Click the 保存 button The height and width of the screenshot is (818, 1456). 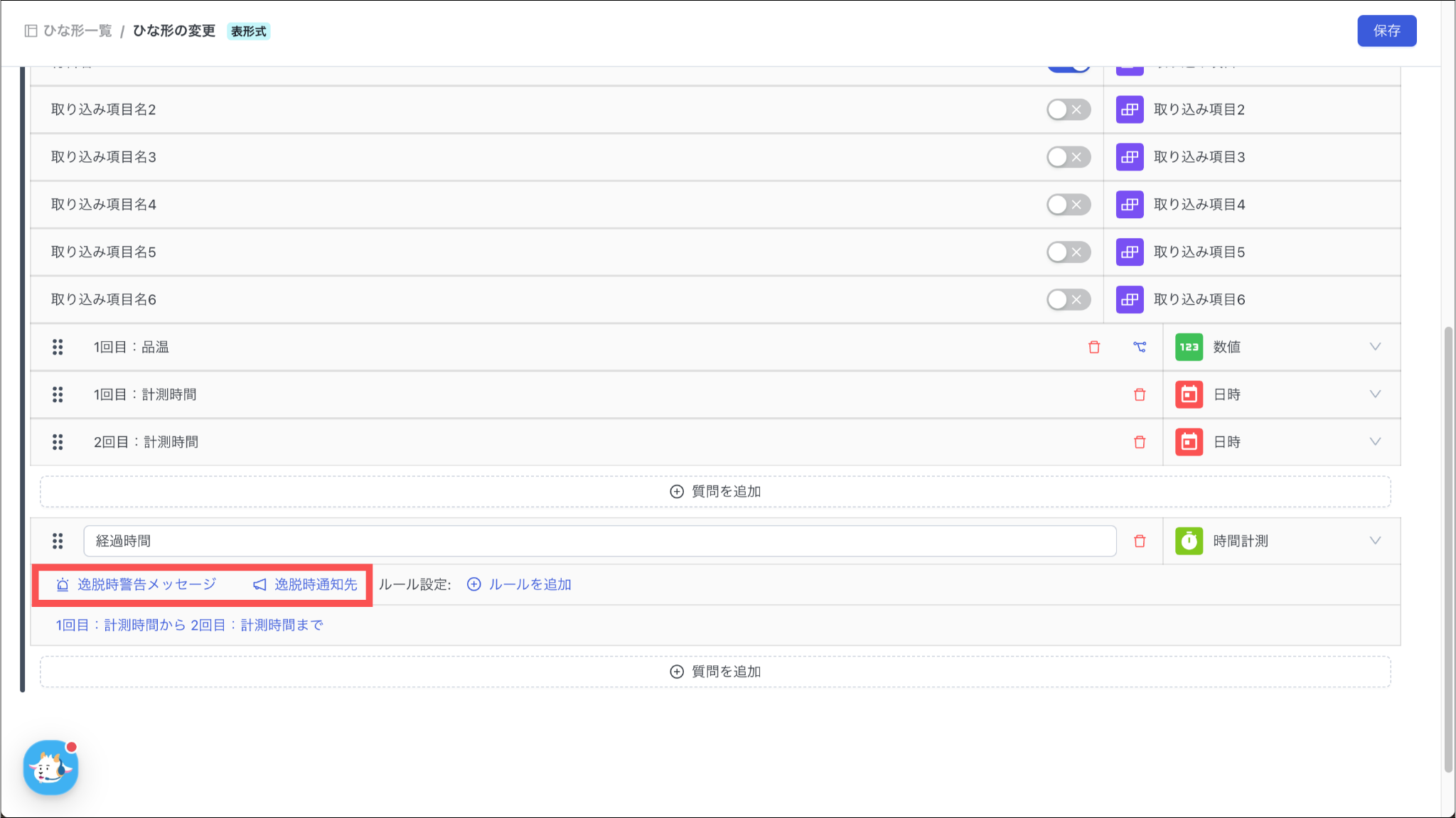click(1386, 31)
